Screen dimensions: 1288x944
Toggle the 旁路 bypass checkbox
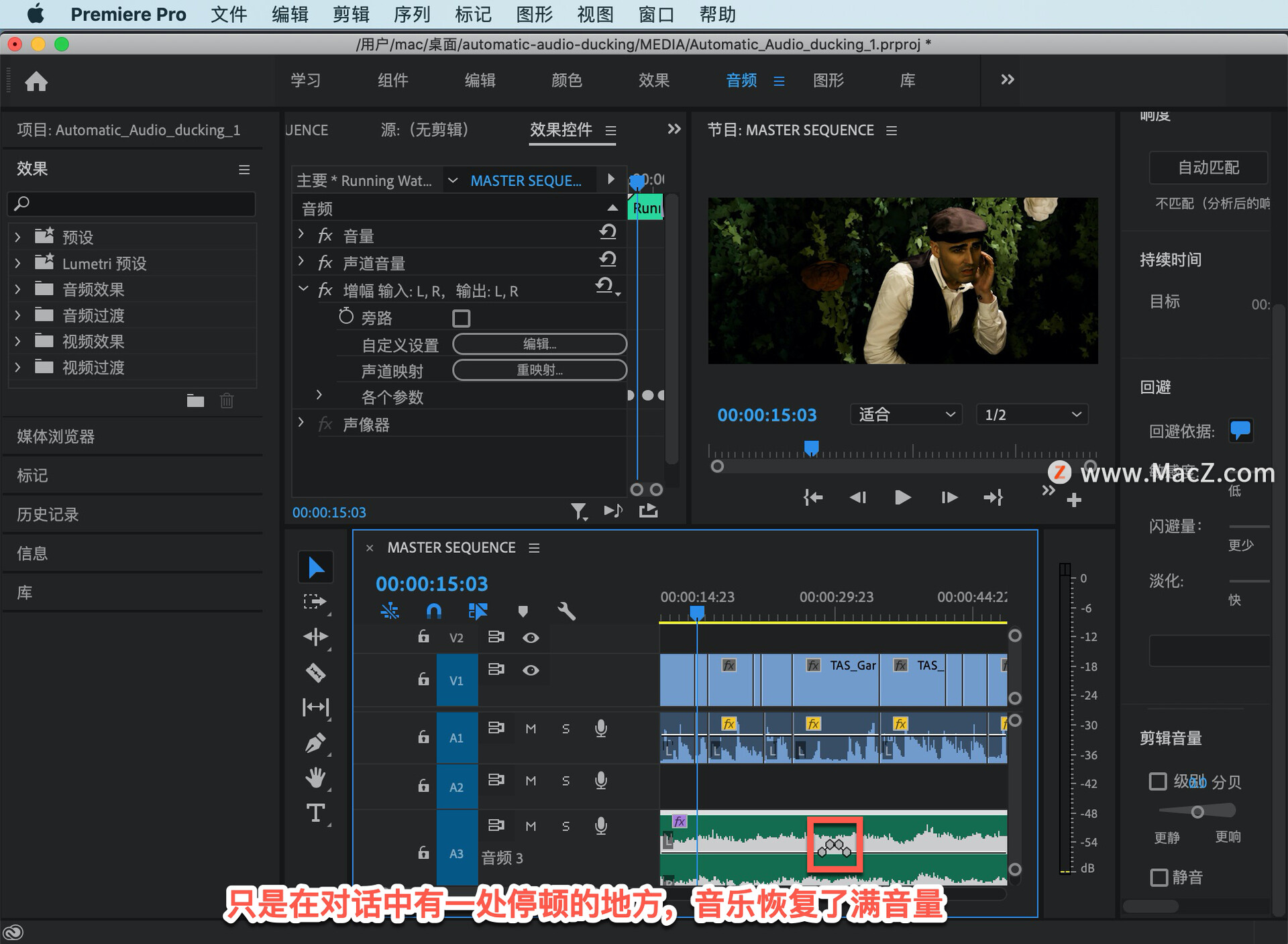(462, 318)
